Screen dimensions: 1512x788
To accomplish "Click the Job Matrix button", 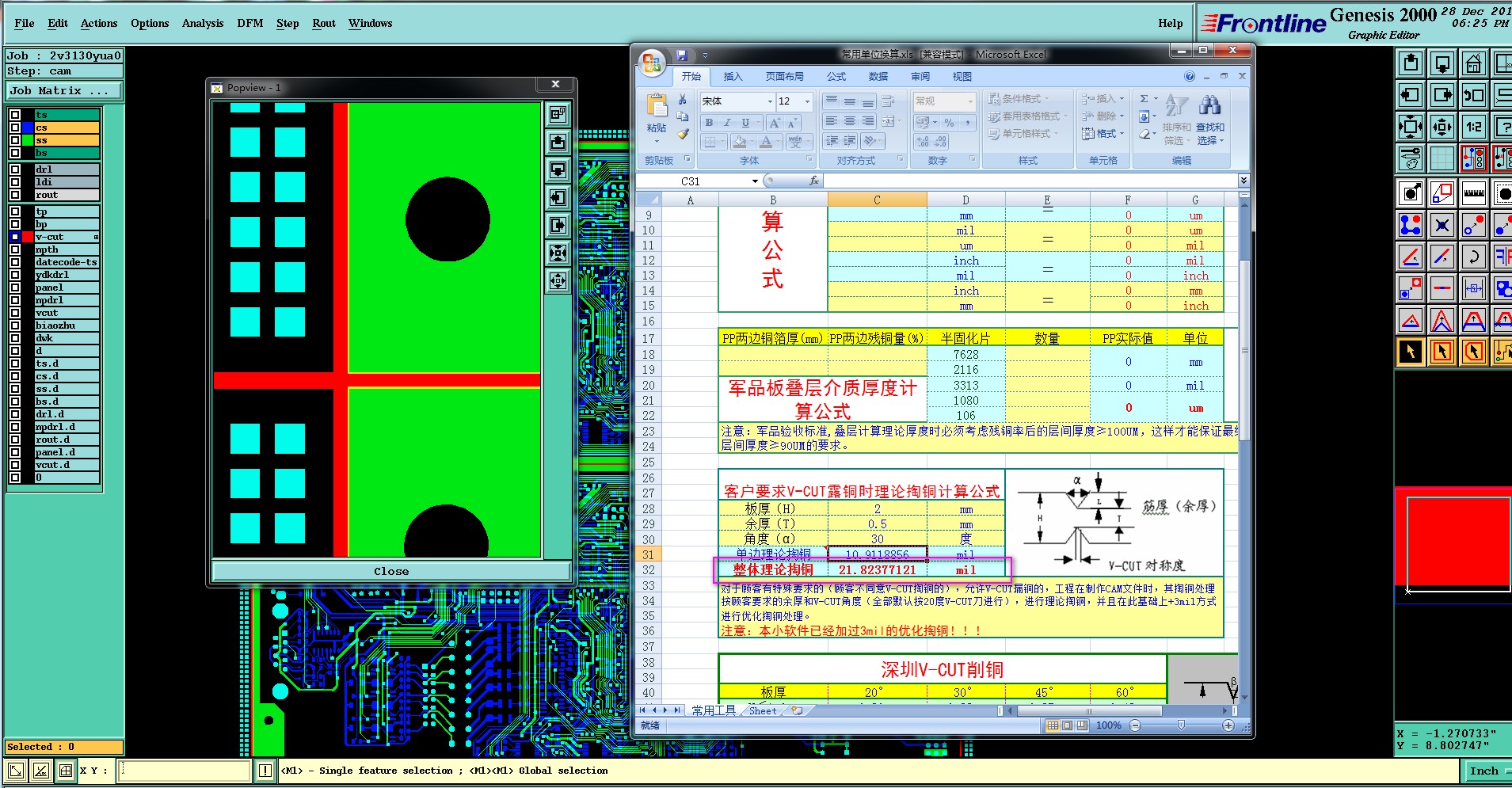I will tap(64, 91).
